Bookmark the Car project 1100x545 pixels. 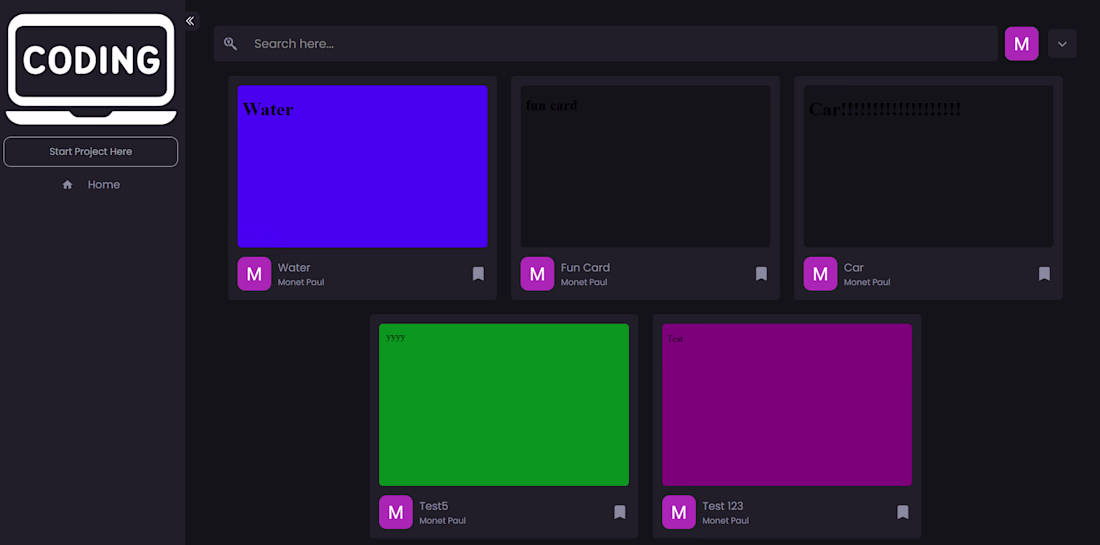click(x=1045, y=274)
